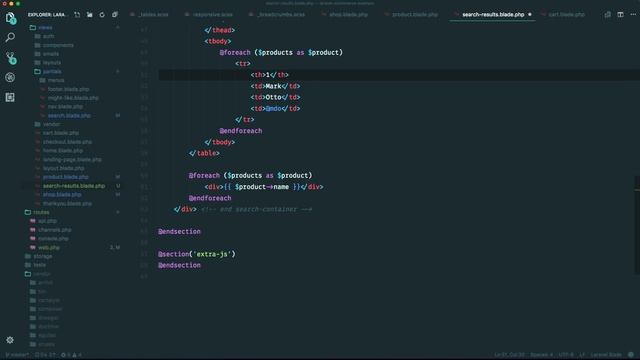Click the editor vertical scrollbar
The width and height of the screenshot is (640, 360).
[x=637, y=224]
